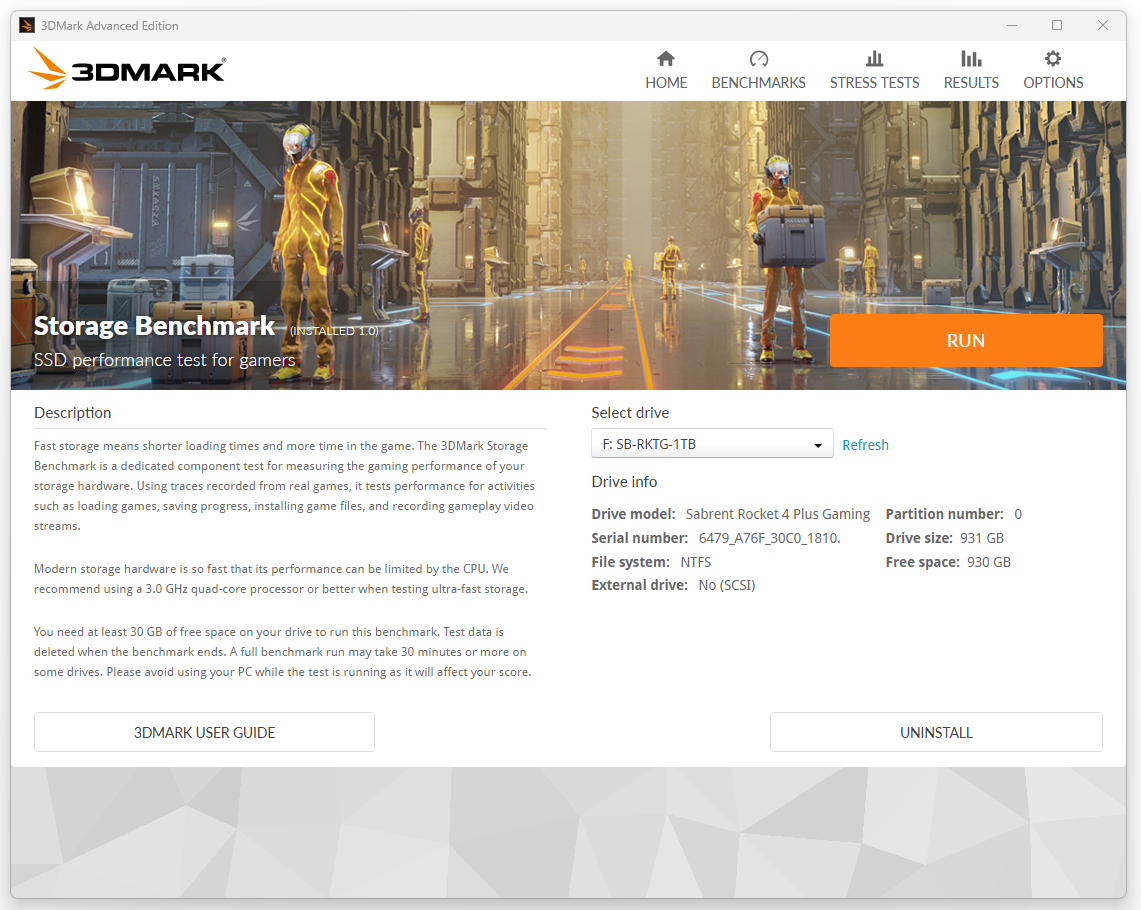This screenshot has height=910, width=1141.
Task: Go to the BENCHMARKS tab label
Action: tap(758, 83)
